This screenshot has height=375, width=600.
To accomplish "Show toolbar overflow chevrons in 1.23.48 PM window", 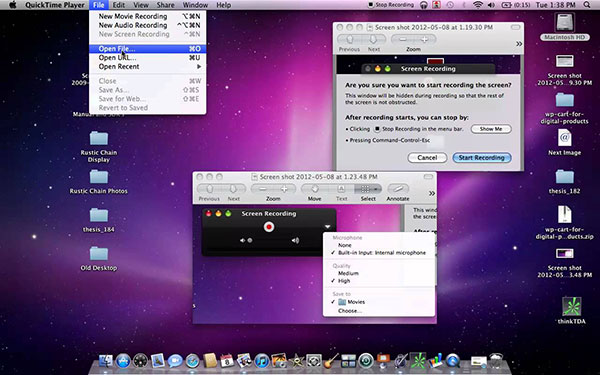I will point(432,193).
